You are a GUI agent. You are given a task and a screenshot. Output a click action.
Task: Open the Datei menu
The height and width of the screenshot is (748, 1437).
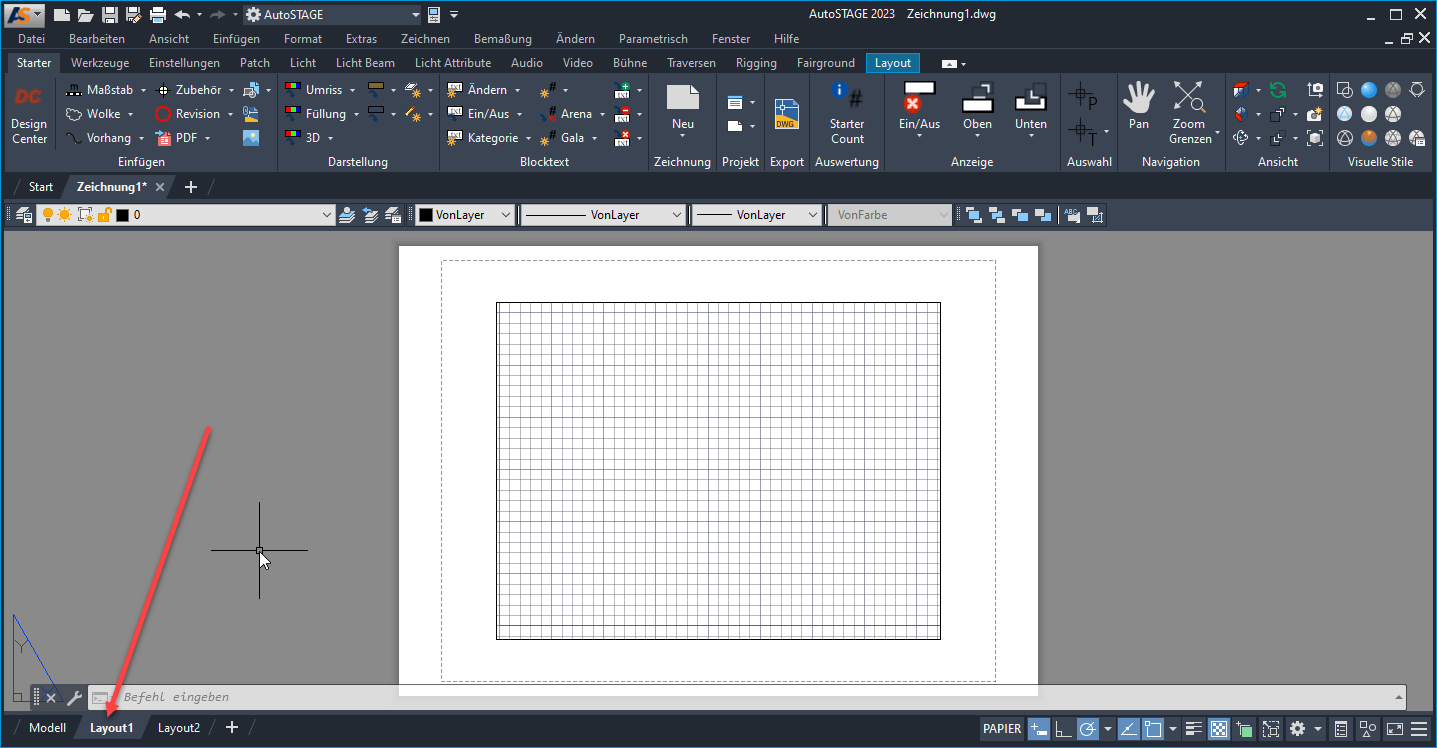pos(31,39)
